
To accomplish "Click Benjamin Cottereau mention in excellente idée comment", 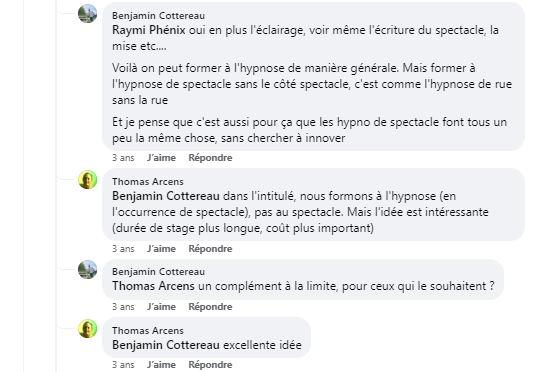I will pos(166,345).
